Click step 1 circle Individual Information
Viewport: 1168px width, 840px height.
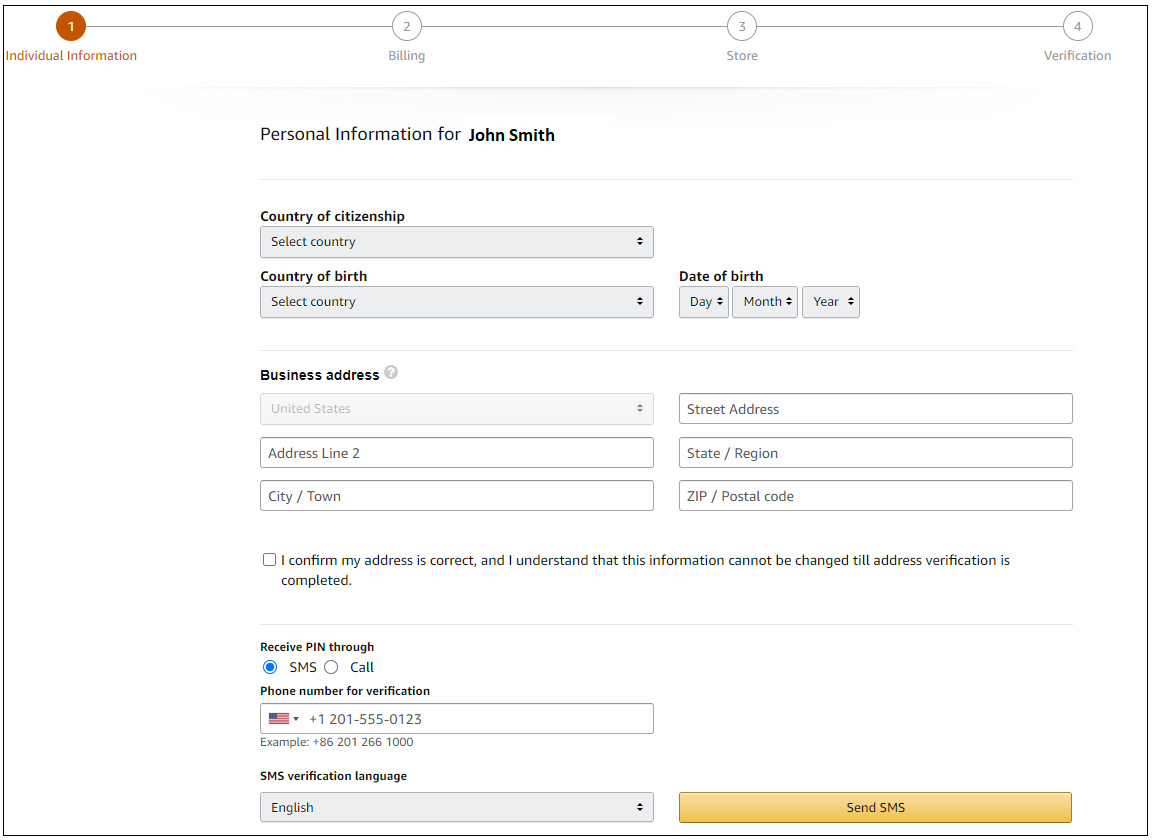click(71, 27)
